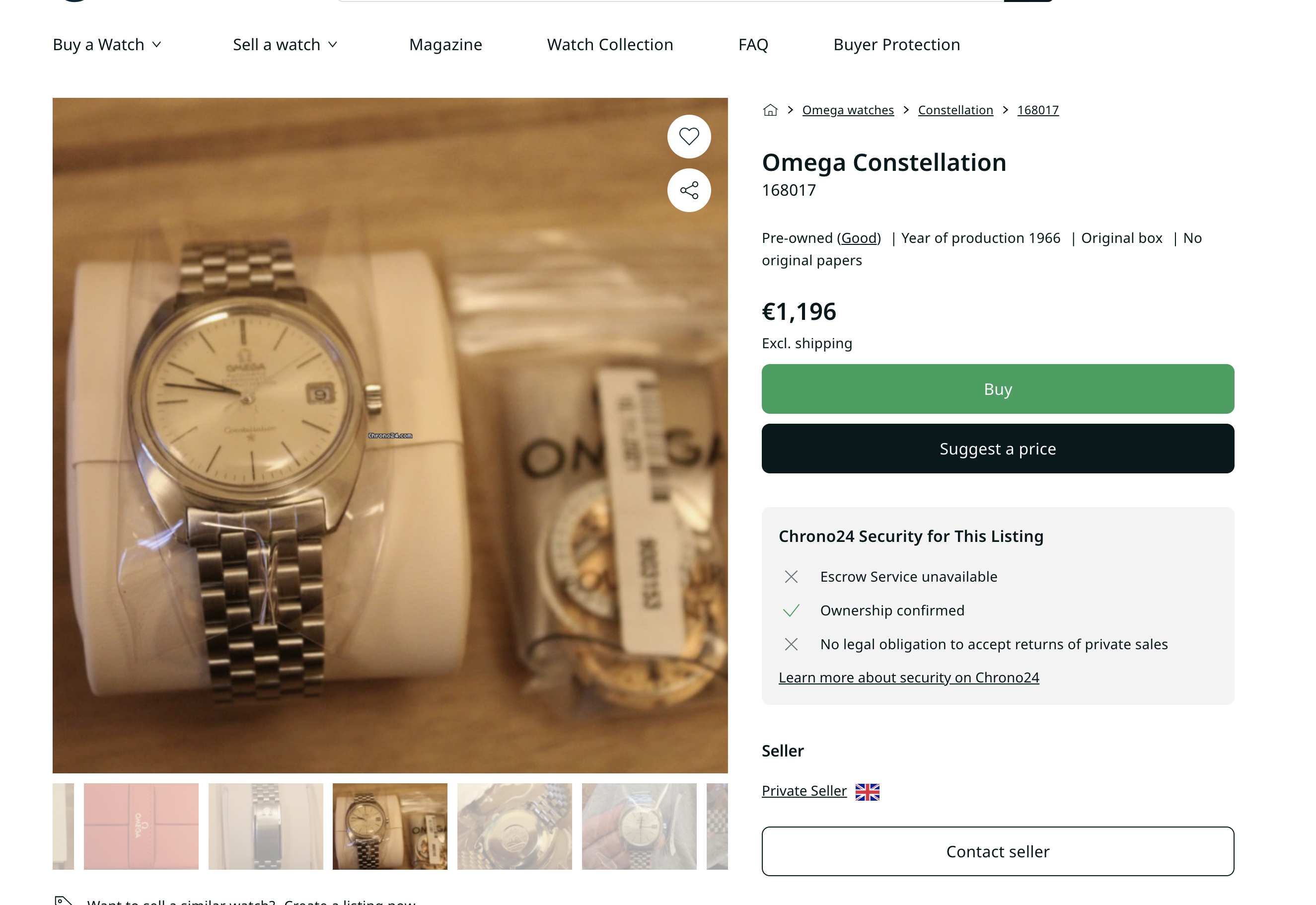This screenshot has height=905, width=1316.
Task: Expand the Sell a watch dropdown
Action: 285,45
